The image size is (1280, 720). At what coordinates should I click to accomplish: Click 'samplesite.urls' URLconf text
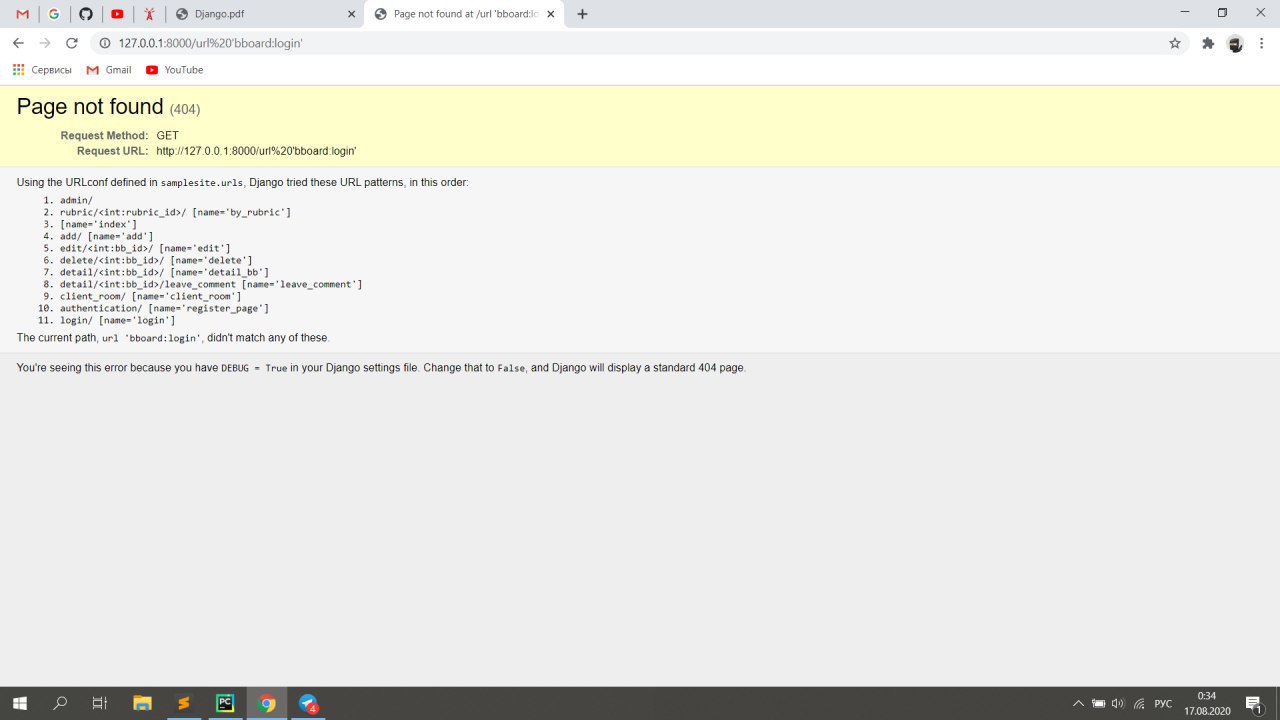tap(202, 183)
